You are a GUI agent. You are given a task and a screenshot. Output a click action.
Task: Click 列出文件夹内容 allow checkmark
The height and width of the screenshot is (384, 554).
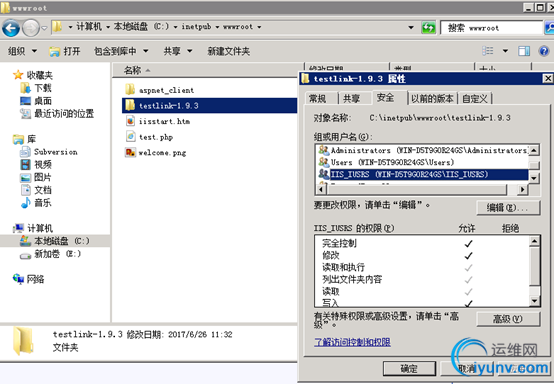pyautogui.click(x=468, y=280)
